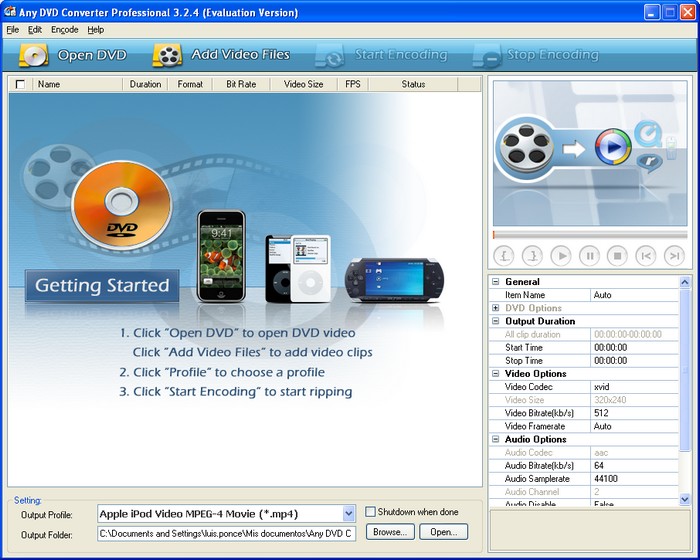Sort by Duration column header
The width and height of the screenshot is (700, 560).
tap(145, 84)
